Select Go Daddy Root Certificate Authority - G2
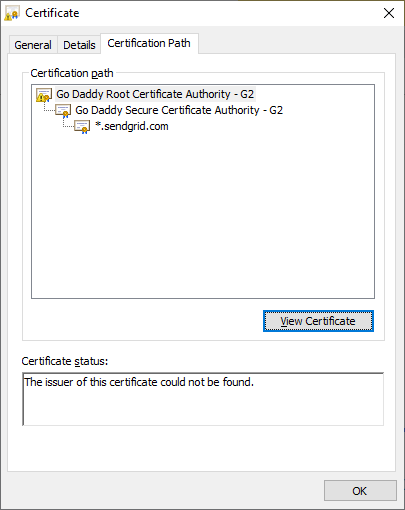Viewport: 405px width, 510px height. coord(155,94)
